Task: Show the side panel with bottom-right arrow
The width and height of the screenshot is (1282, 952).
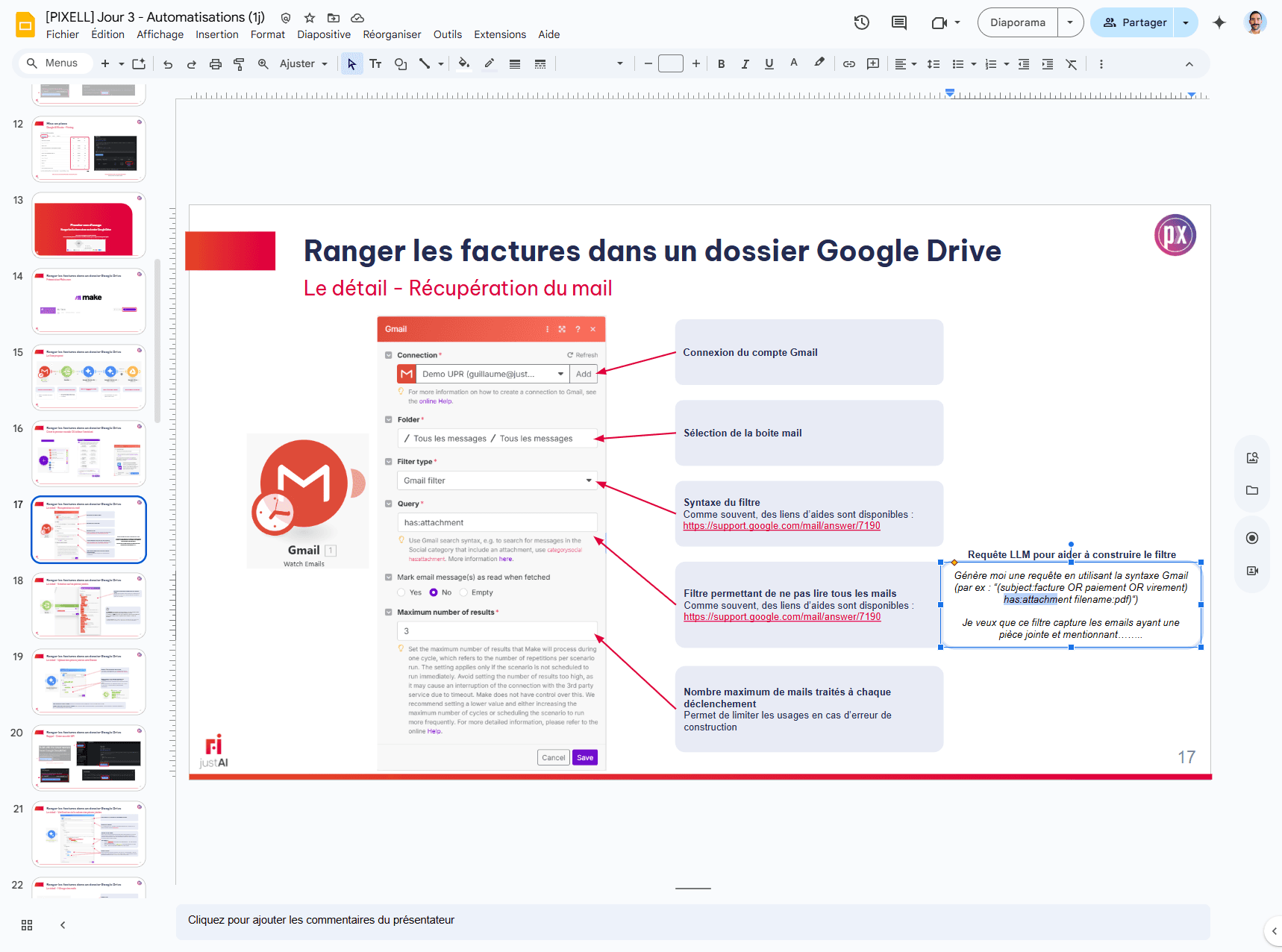Action: pyautogui.click(x=1275, y=931)
